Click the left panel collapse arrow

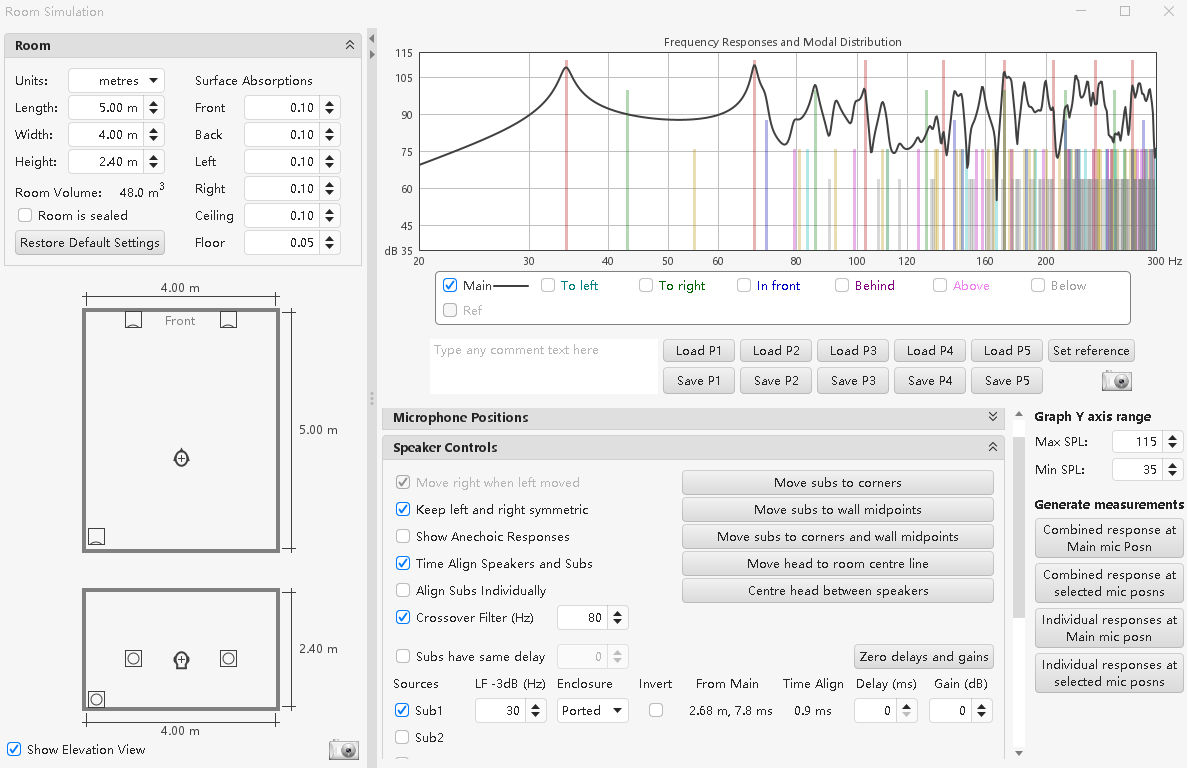(x=372, y=38)
